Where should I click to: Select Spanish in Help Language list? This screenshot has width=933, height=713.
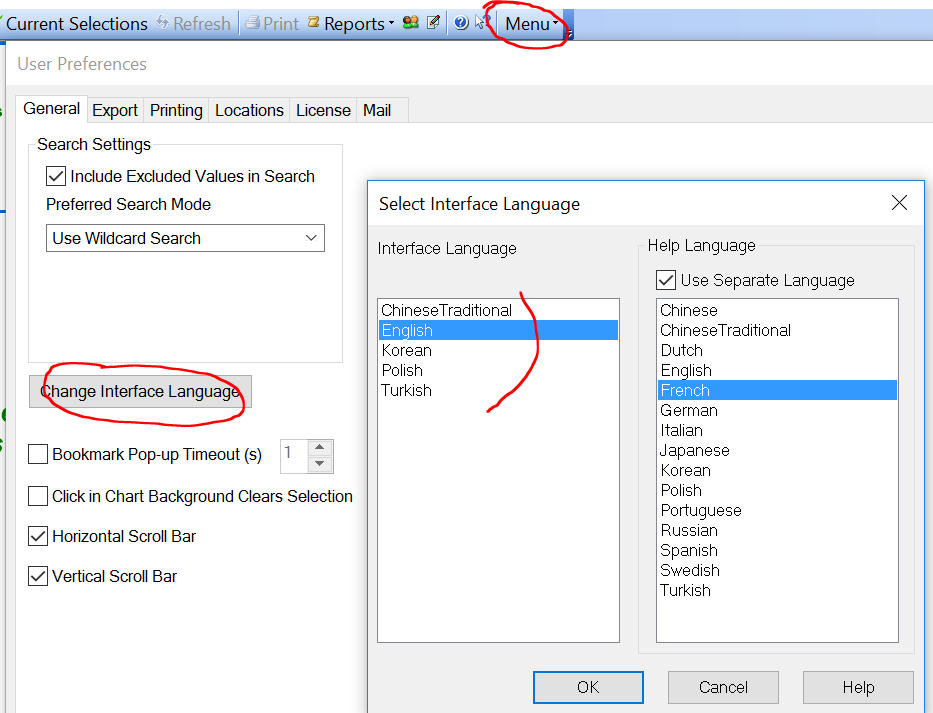pos(777,551)
